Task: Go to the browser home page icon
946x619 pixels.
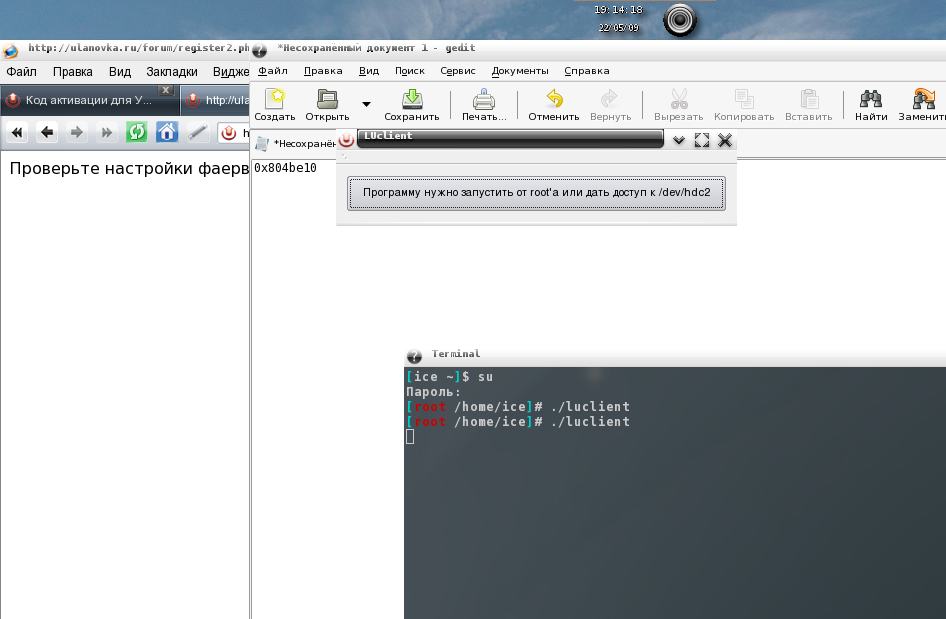Action: (x=167, y=132)
